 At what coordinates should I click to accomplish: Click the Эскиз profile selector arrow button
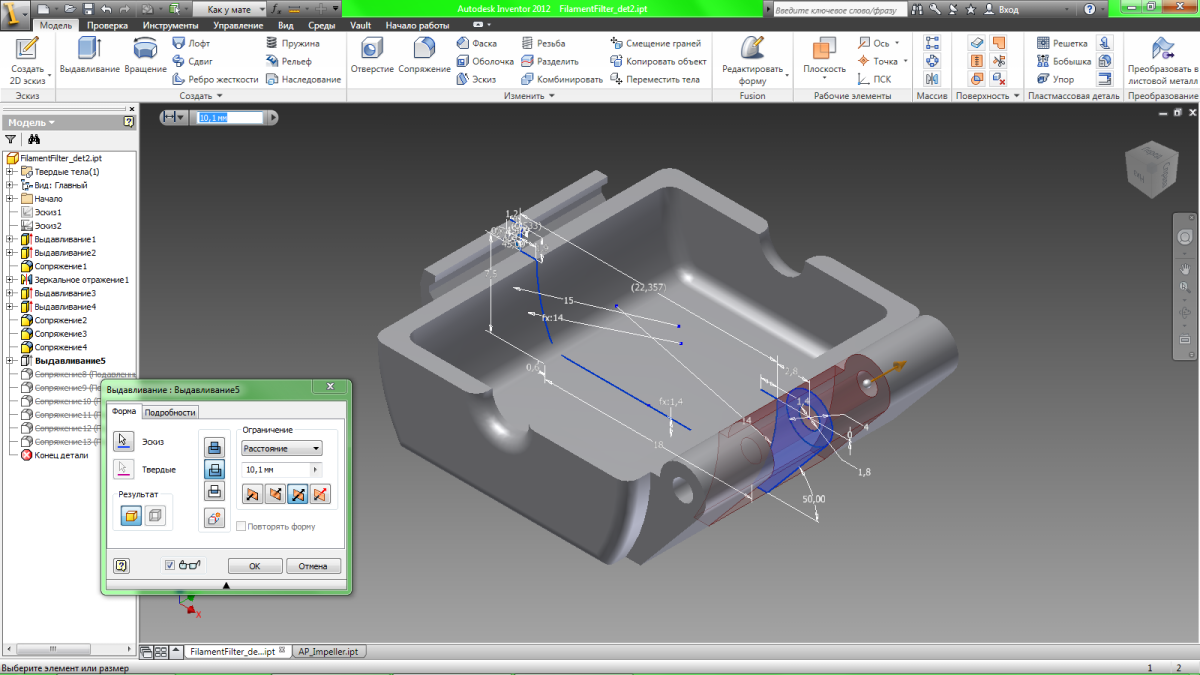click(x=124, y=441)
